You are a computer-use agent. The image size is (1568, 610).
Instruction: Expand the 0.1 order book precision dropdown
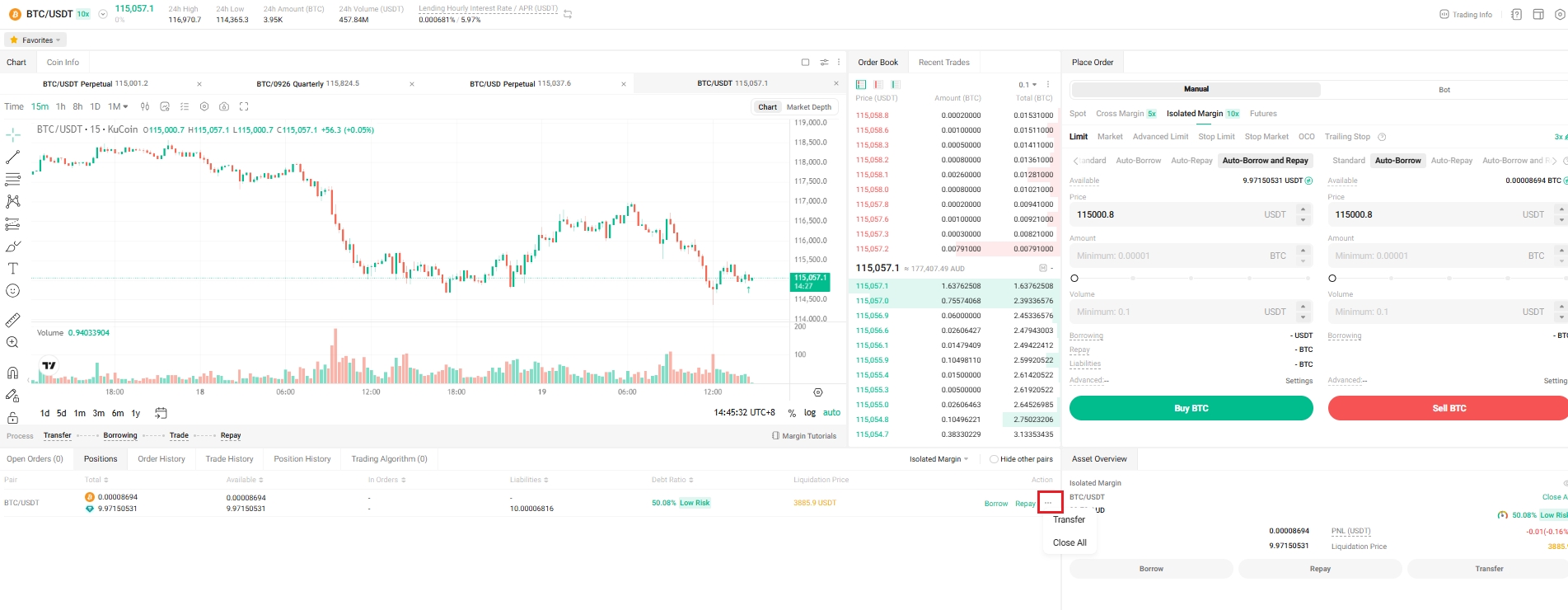click(x=1027, y=85)
